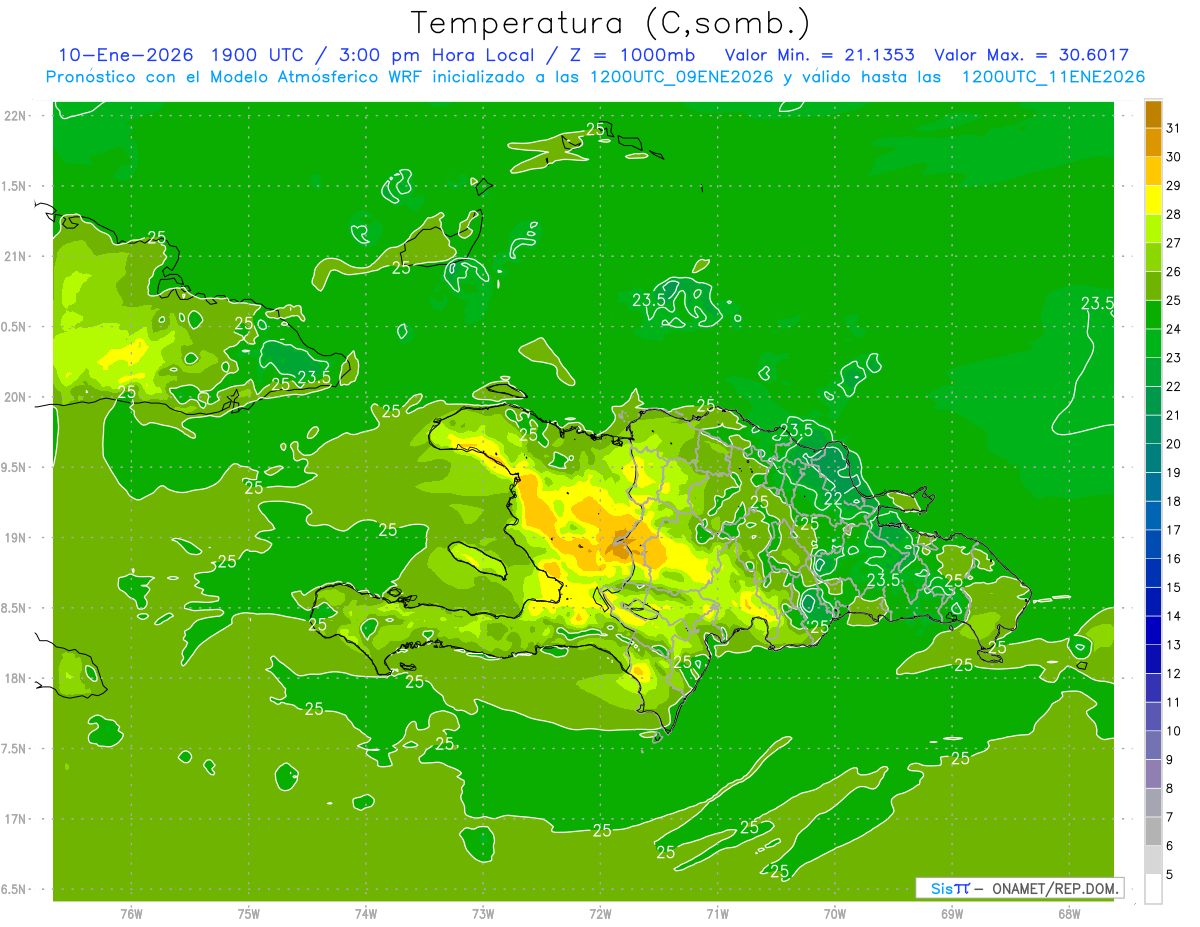Click the color scale value '21'
This screenshot has width=1200, height=927.
coord(1174,415)
